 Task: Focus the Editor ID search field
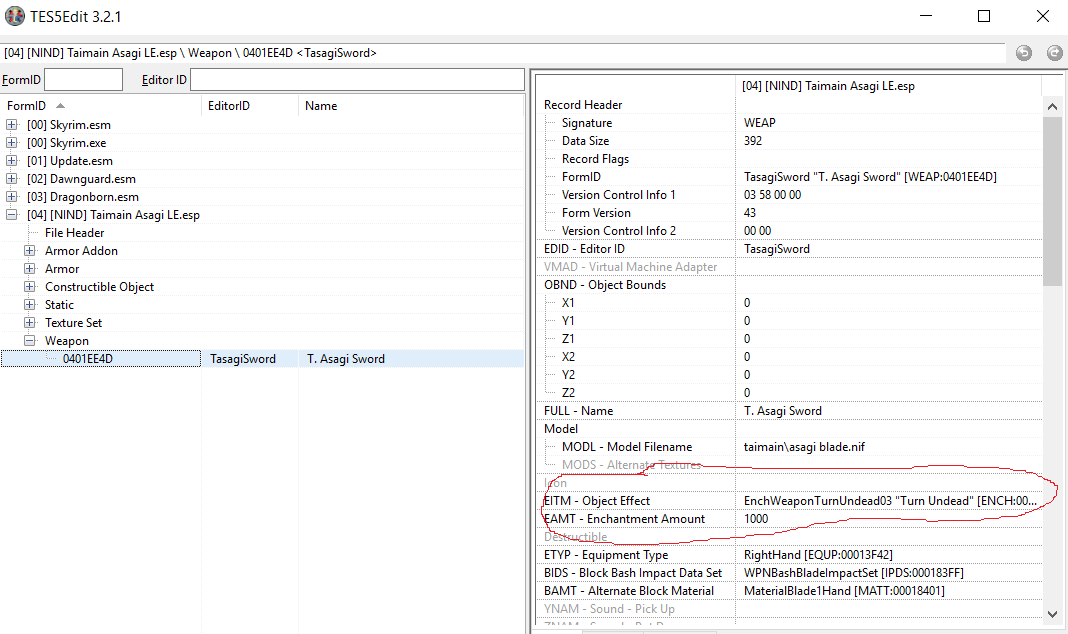click(357, 80)
